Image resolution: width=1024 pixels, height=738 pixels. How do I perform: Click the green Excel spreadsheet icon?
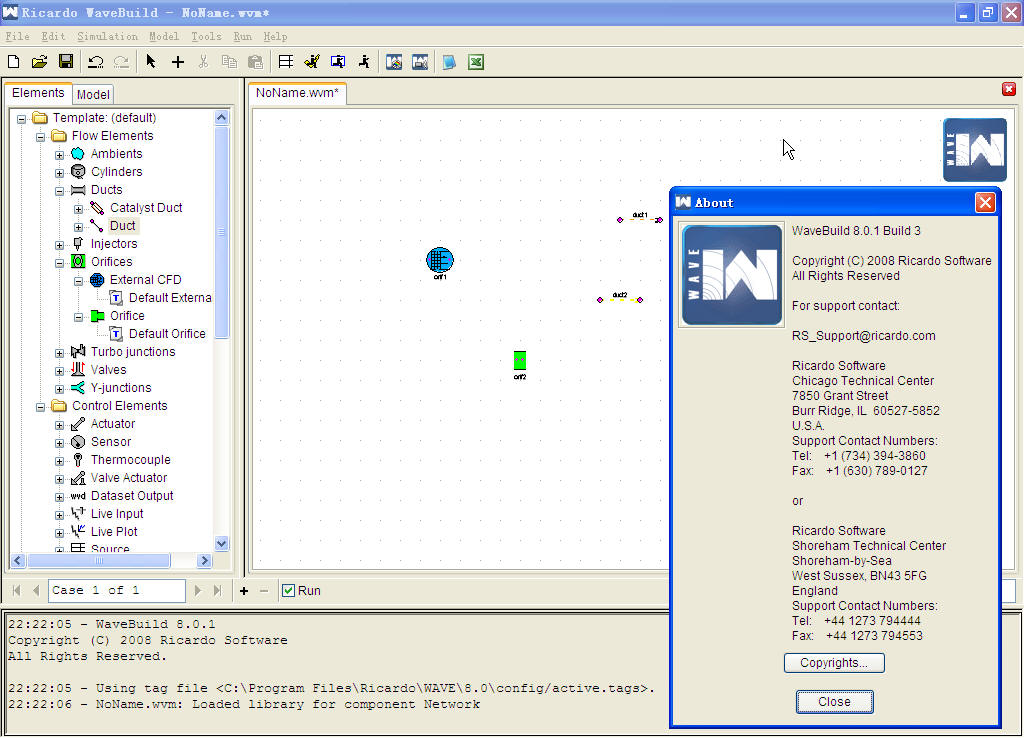tap(475, 61)
